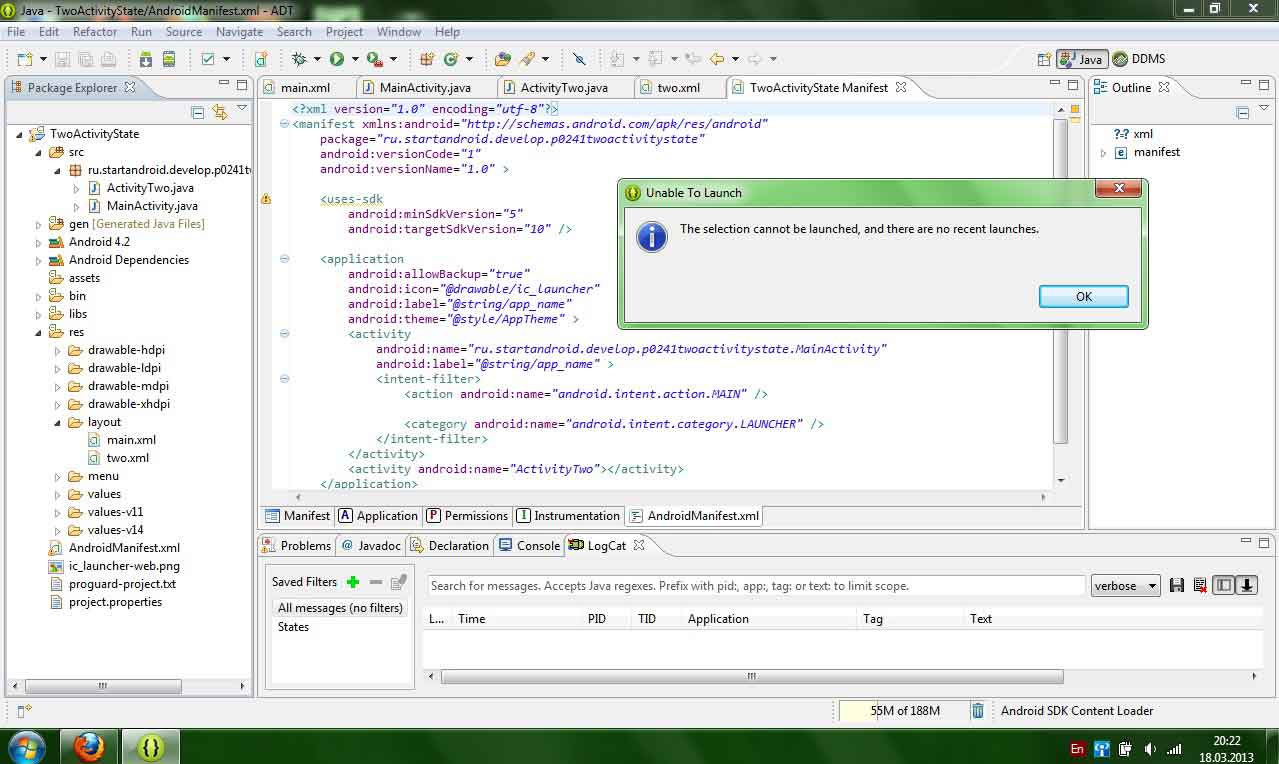
Task: Click the New wizard toolbar icon
Action: [x=24, y=59]
